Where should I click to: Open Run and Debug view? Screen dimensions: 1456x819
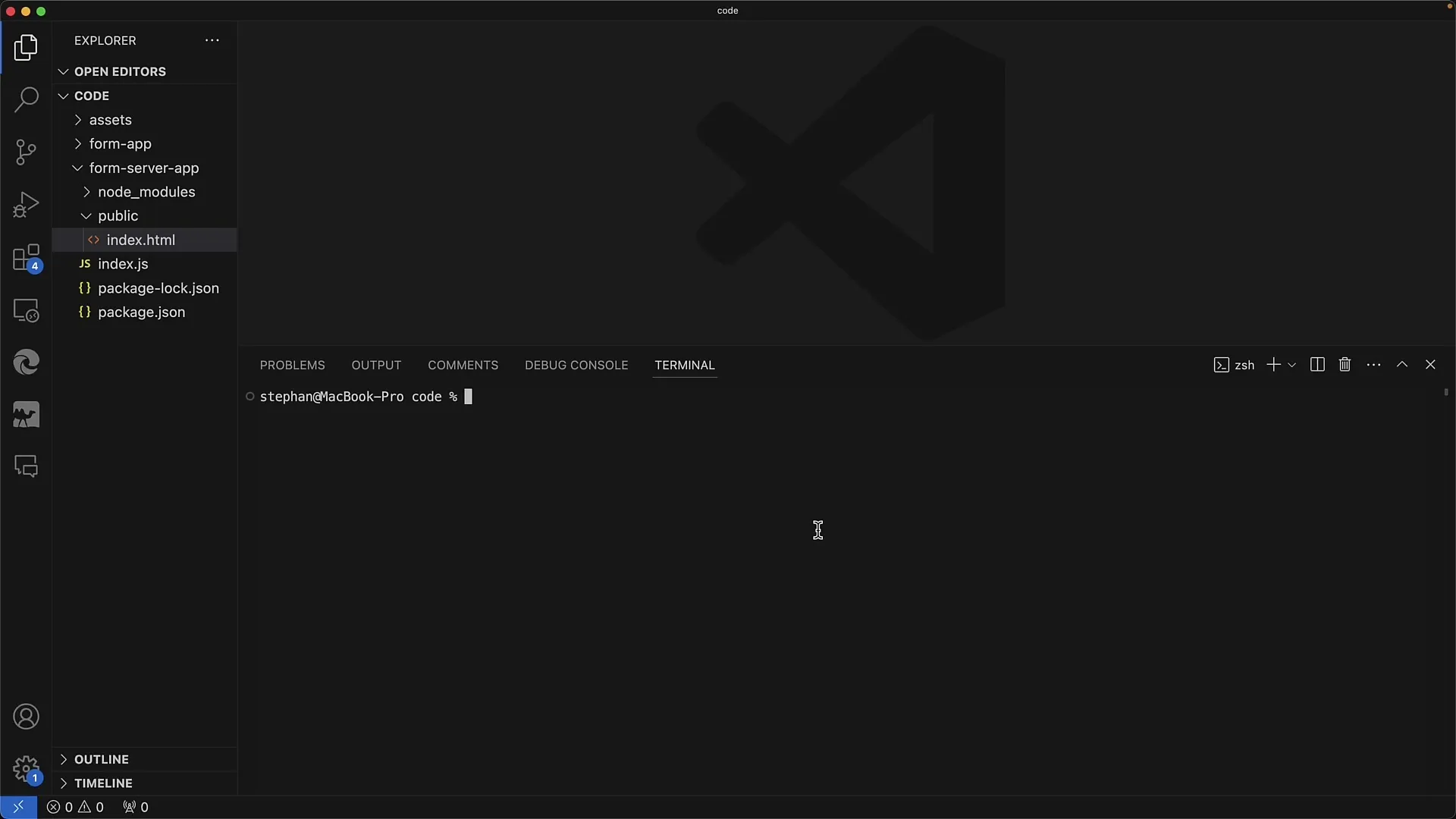pyautogui.click(x=26, y=205)
